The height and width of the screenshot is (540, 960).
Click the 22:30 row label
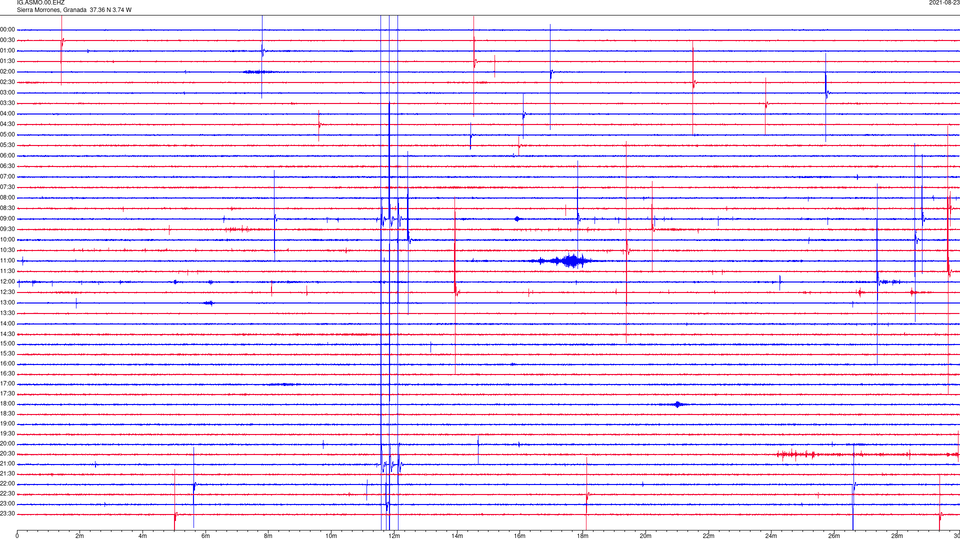8,493
